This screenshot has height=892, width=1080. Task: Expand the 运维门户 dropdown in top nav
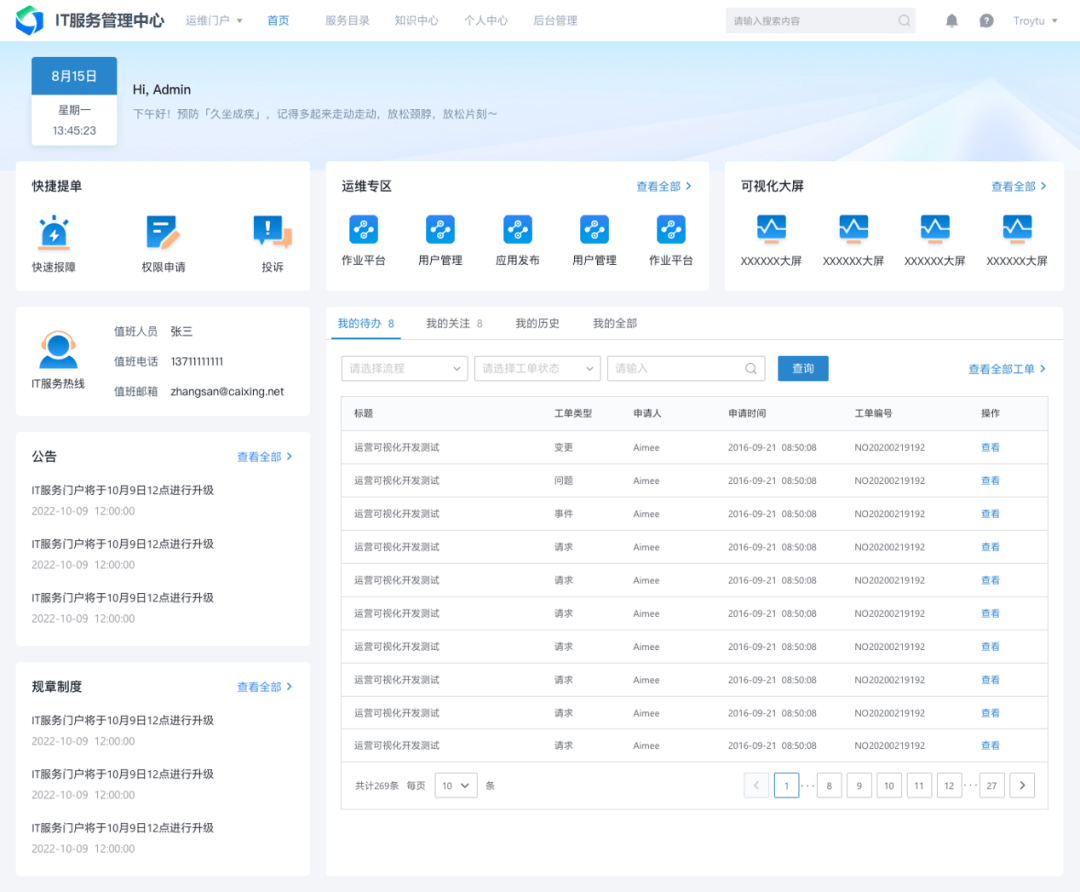pos(214,21)
